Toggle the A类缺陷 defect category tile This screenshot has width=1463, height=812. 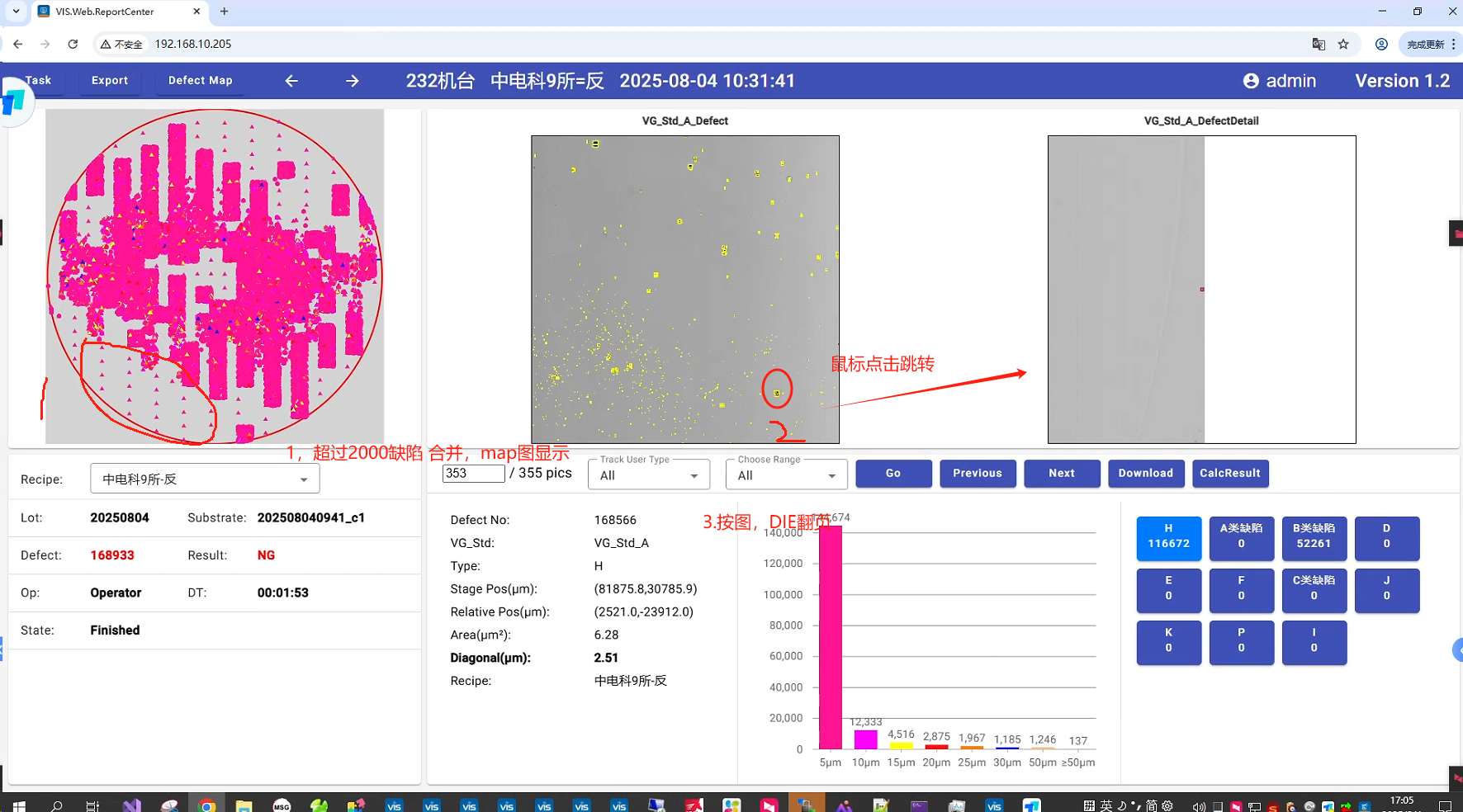[1241, 537]
